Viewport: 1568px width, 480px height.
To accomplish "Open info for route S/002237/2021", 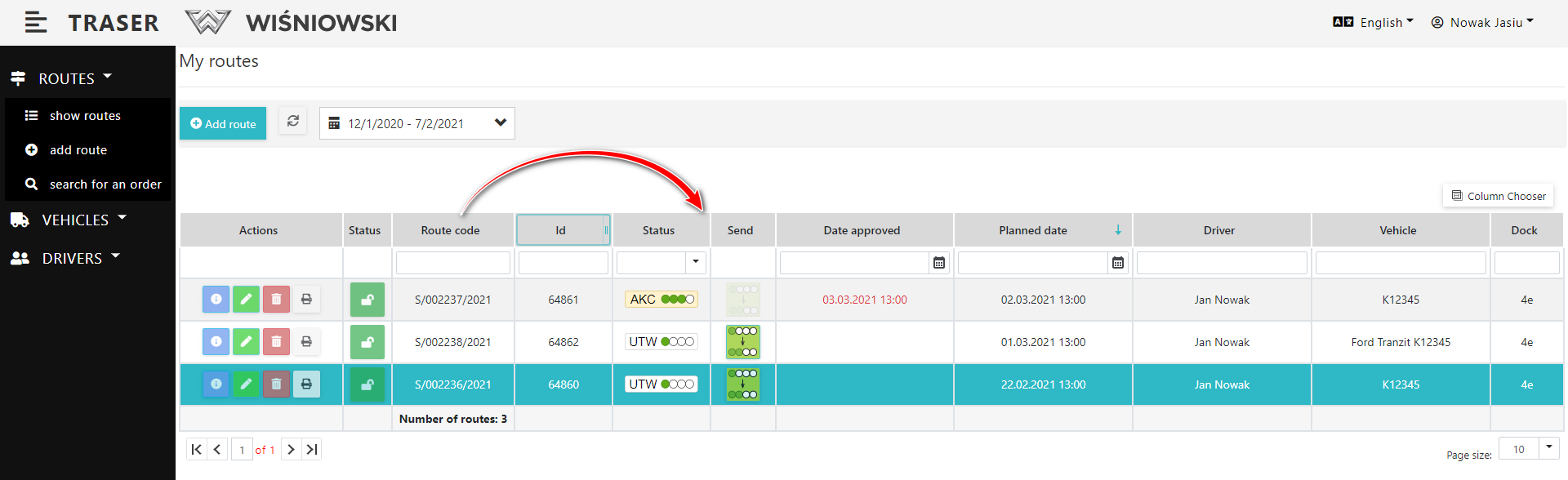I will 216,300.
